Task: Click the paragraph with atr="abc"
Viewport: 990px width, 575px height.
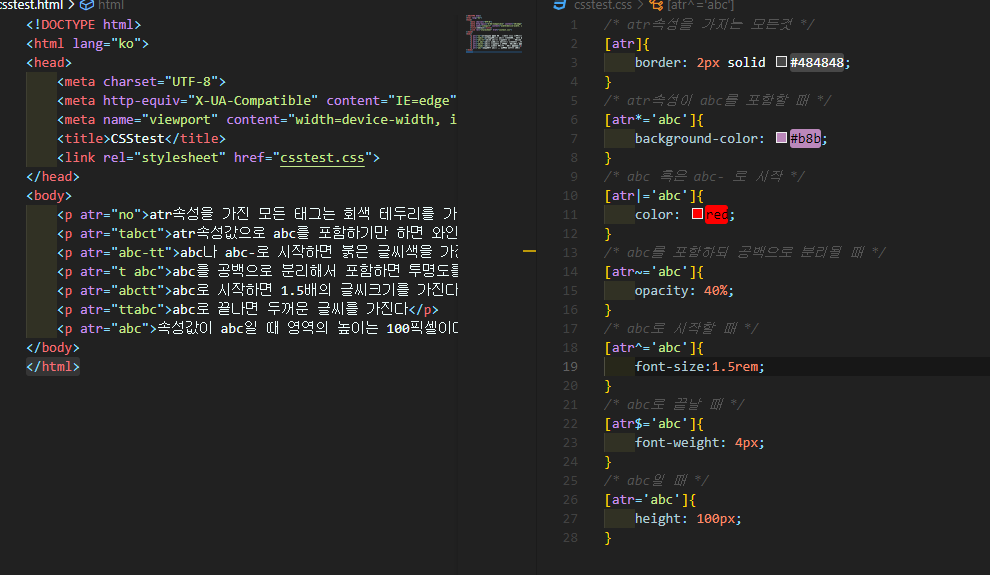Action: (x=256, y=328)
